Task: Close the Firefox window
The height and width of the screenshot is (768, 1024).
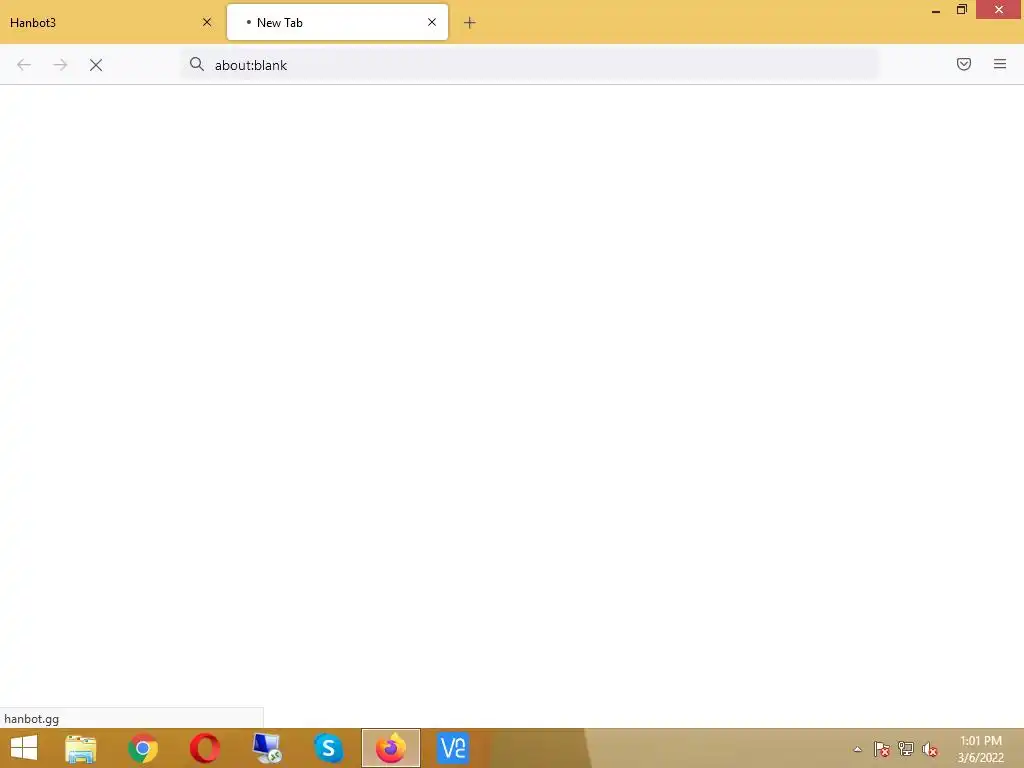Action: pos(999,10)
